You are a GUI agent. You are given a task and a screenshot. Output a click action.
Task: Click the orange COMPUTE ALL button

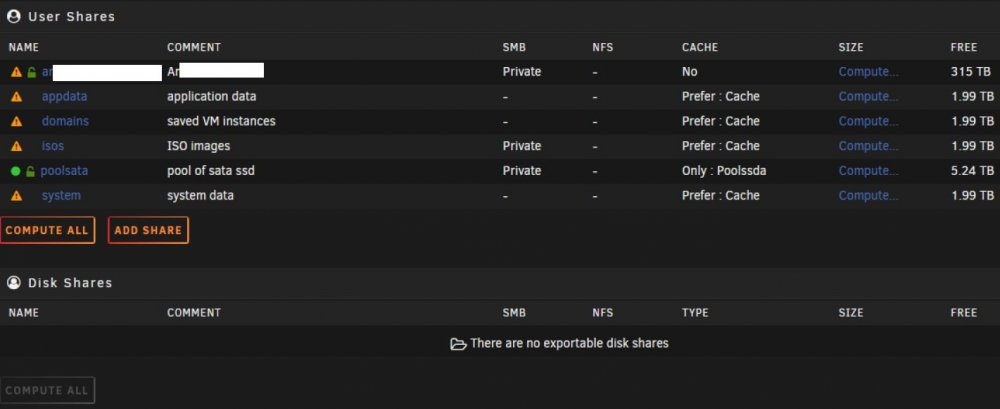tap(47, 230)
